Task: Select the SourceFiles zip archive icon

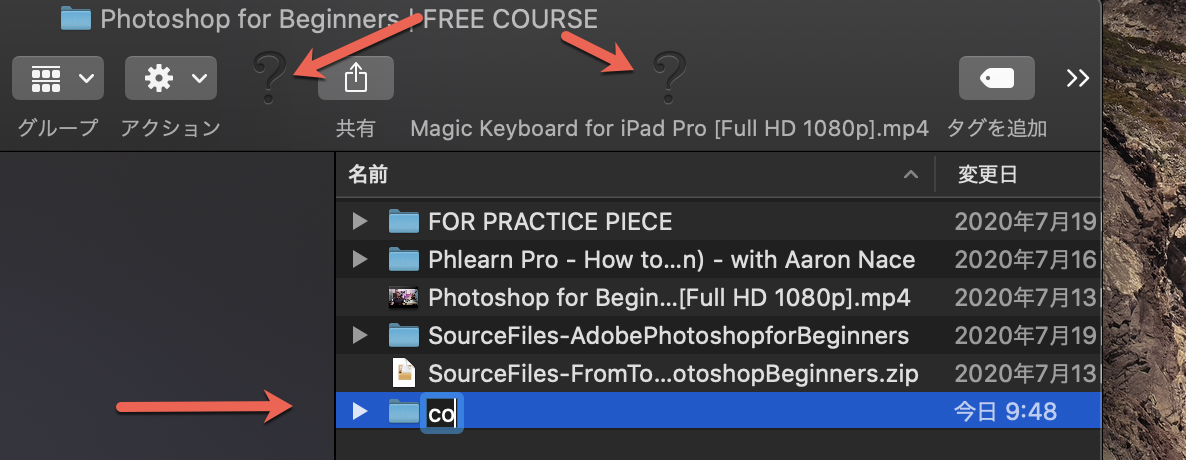Action: (x=403, y=373)
